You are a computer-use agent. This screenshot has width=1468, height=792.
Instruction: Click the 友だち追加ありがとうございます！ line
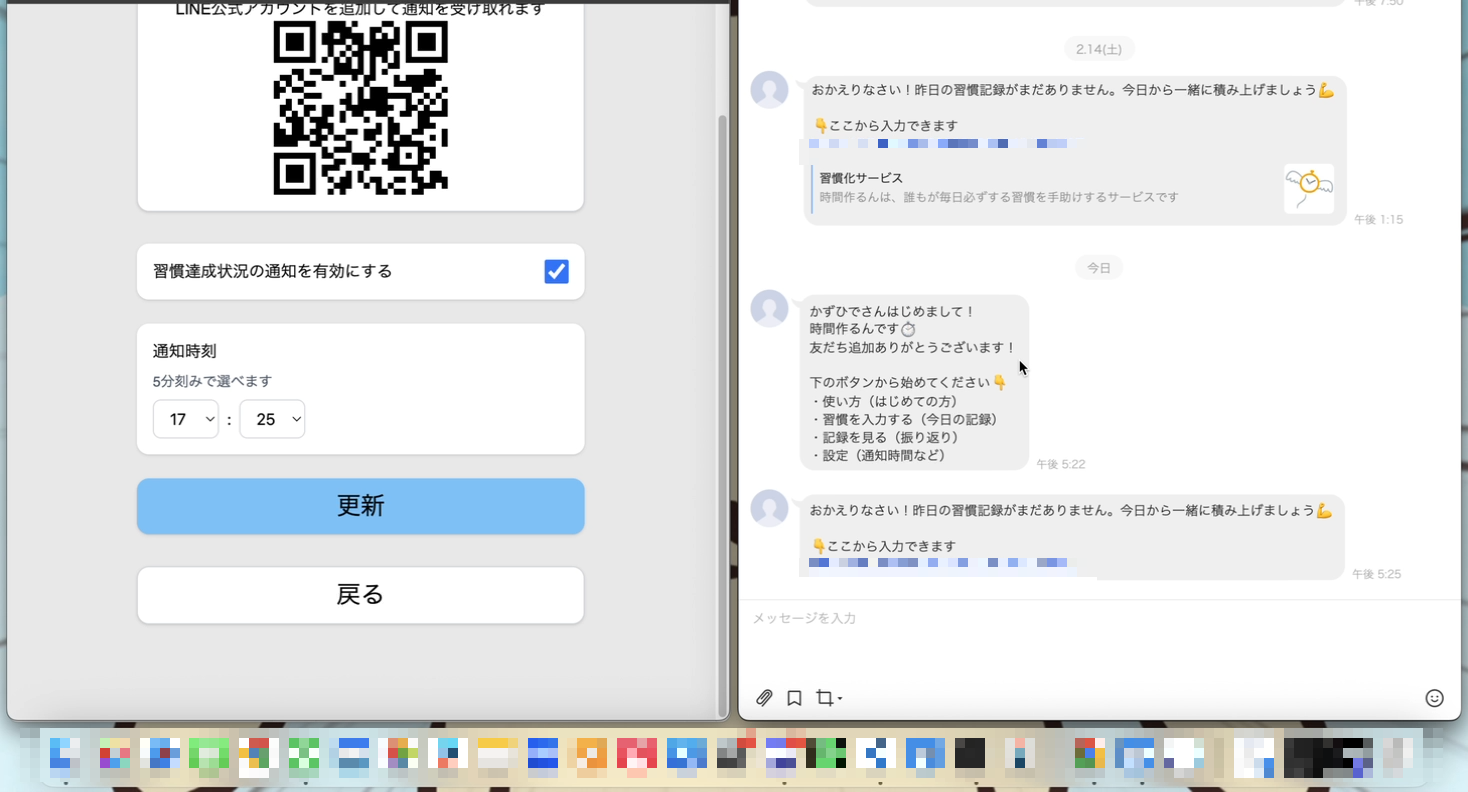913,348
